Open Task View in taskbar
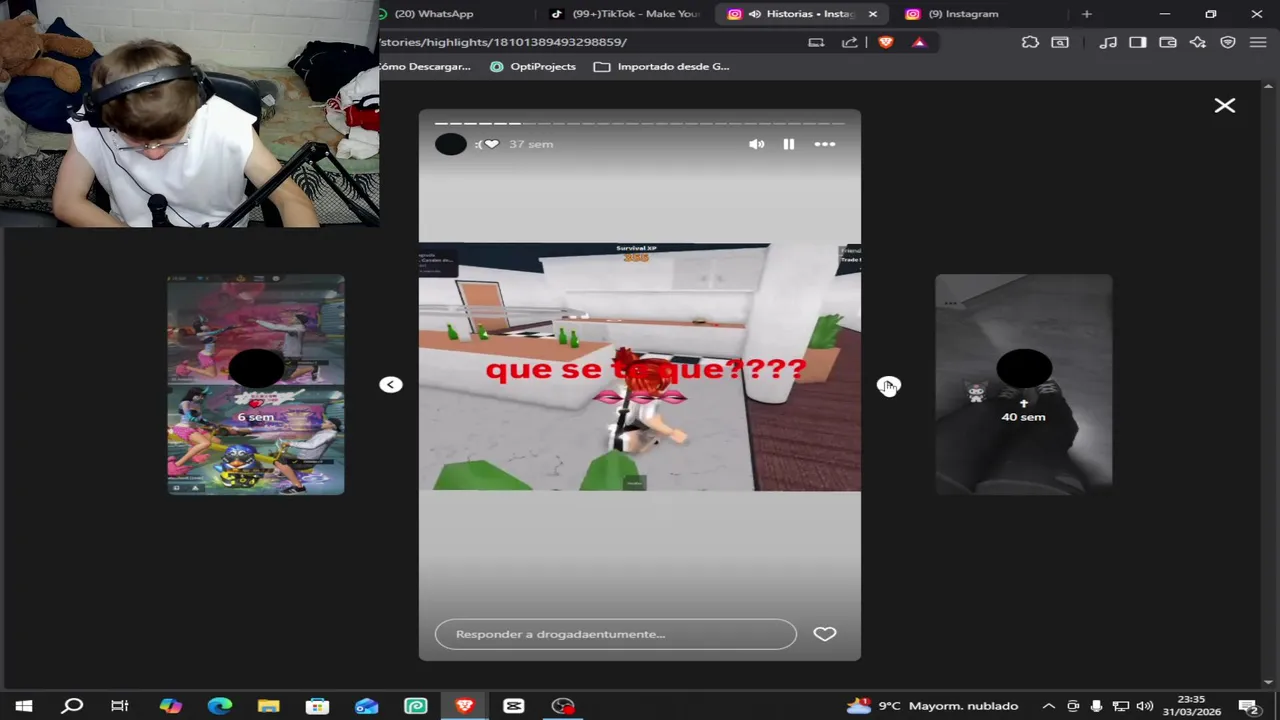 pos(120,706)
